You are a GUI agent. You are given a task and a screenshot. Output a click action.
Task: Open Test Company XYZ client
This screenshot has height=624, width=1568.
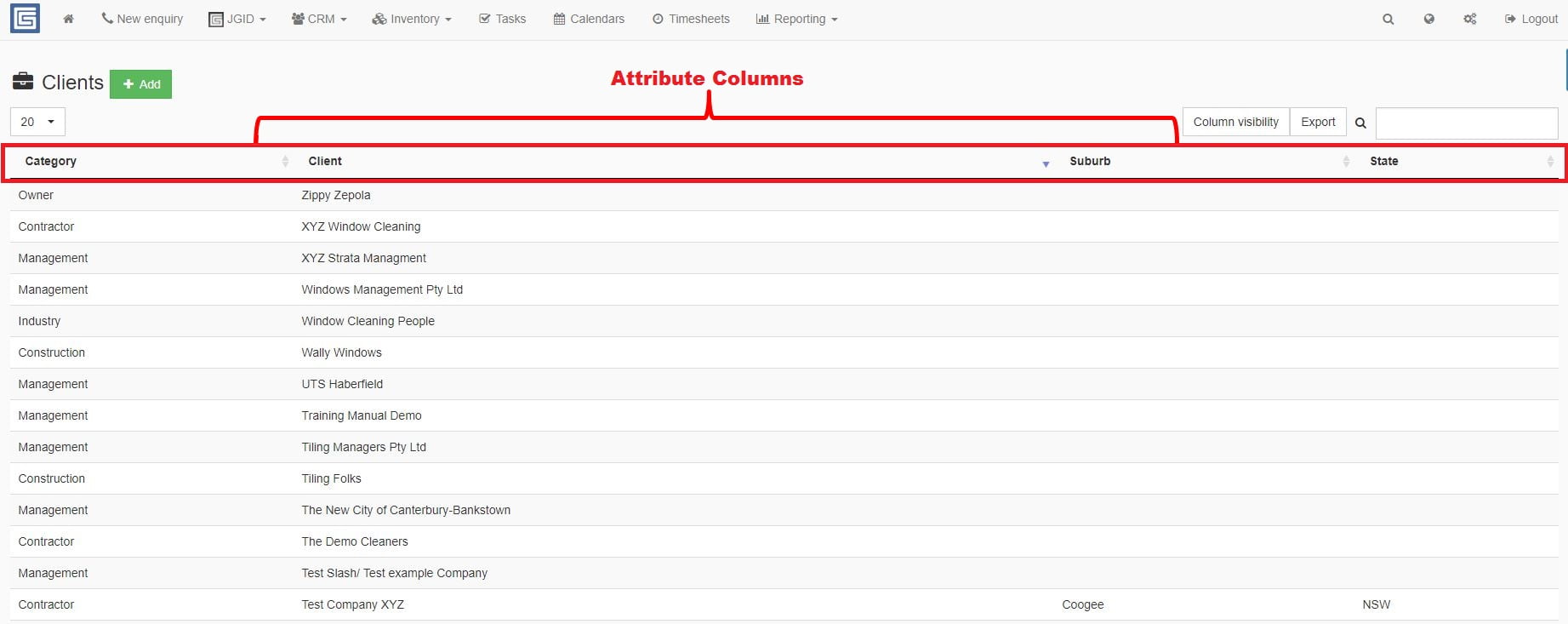pyautogui.click(x=352, y=604)
